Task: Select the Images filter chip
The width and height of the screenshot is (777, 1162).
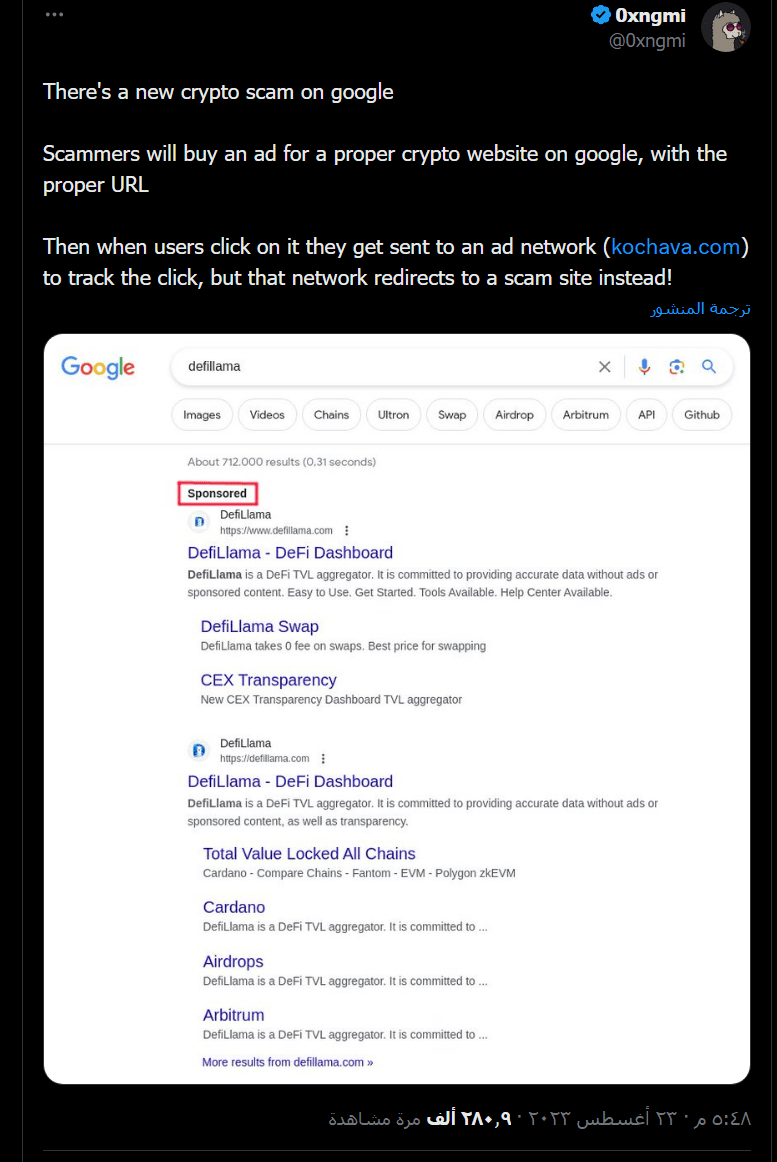Action: coord(202,415)
